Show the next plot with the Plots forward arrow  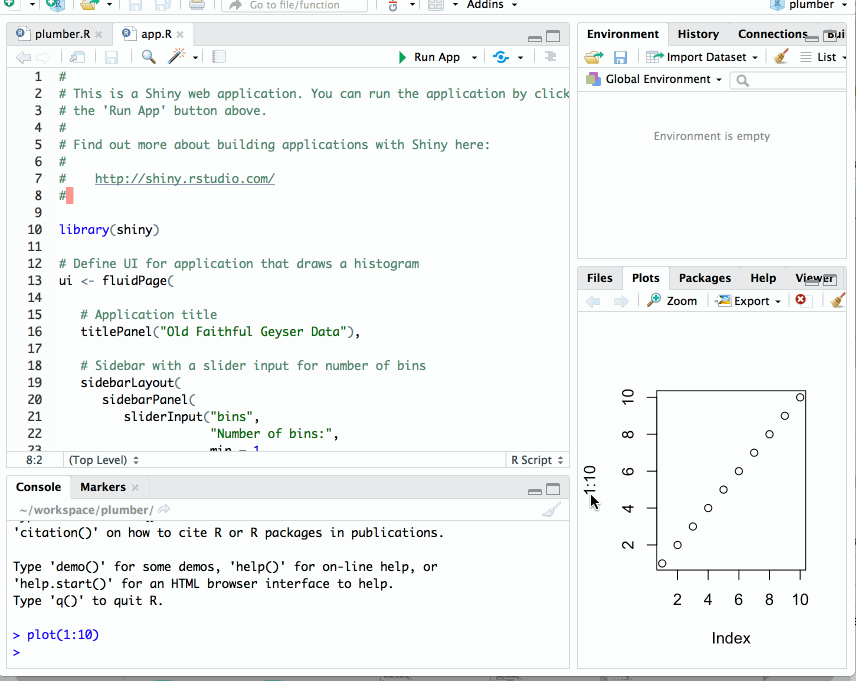(621, 301)
